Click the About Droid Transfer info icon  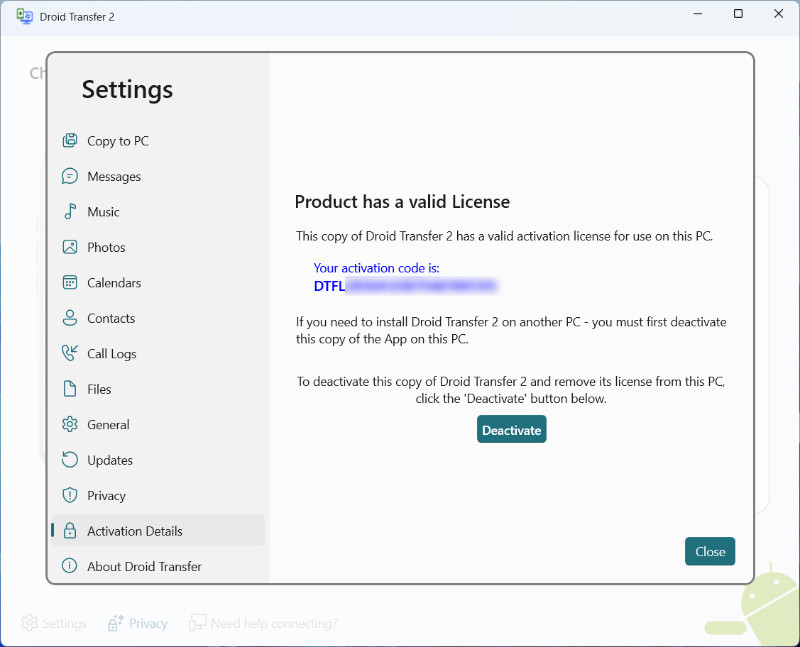pyautogui.click(x=70, y=566)
